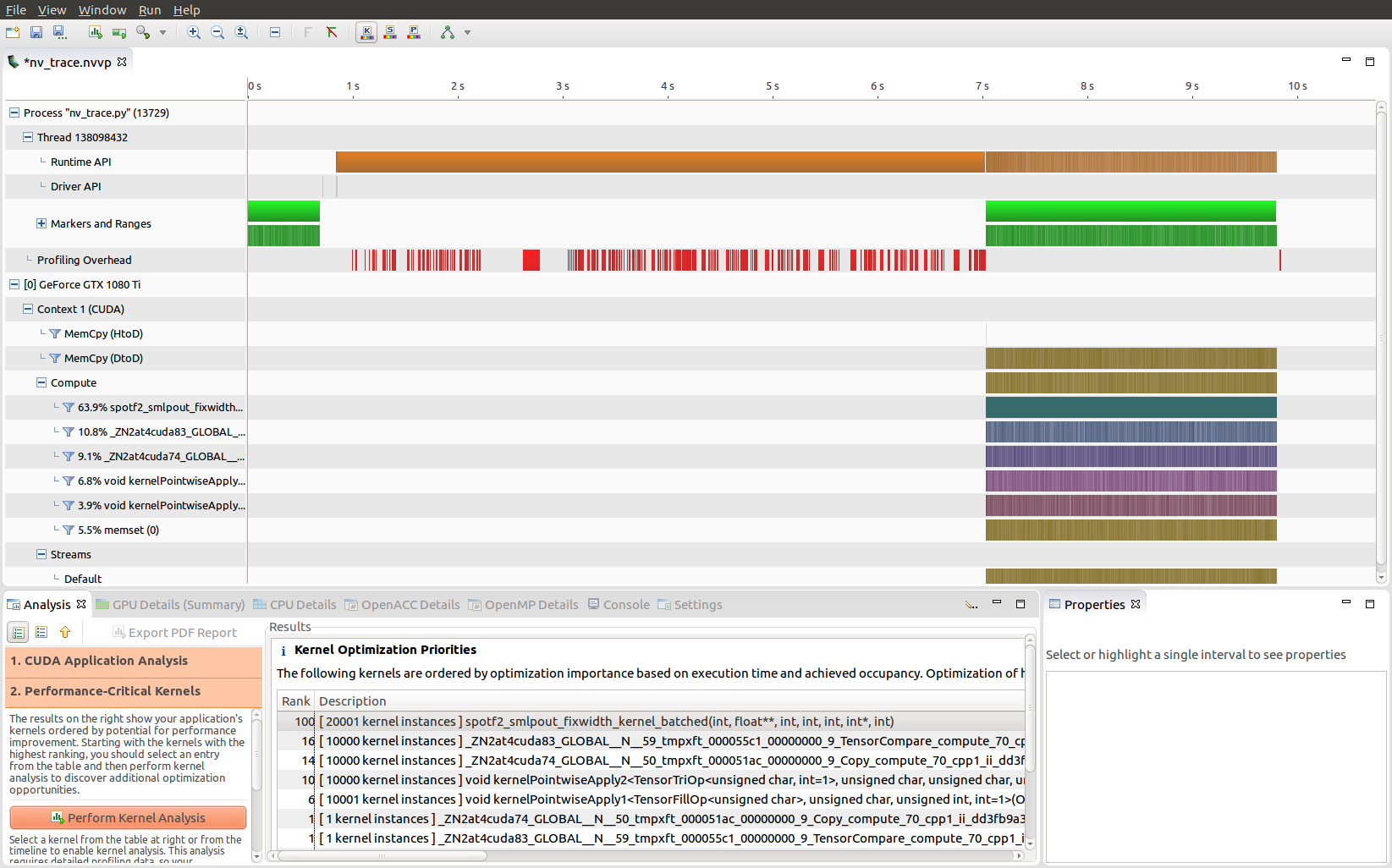Viewport: 1392px width, 868px height.
Task: Click the green bar run icon
Action: point(119,32)
